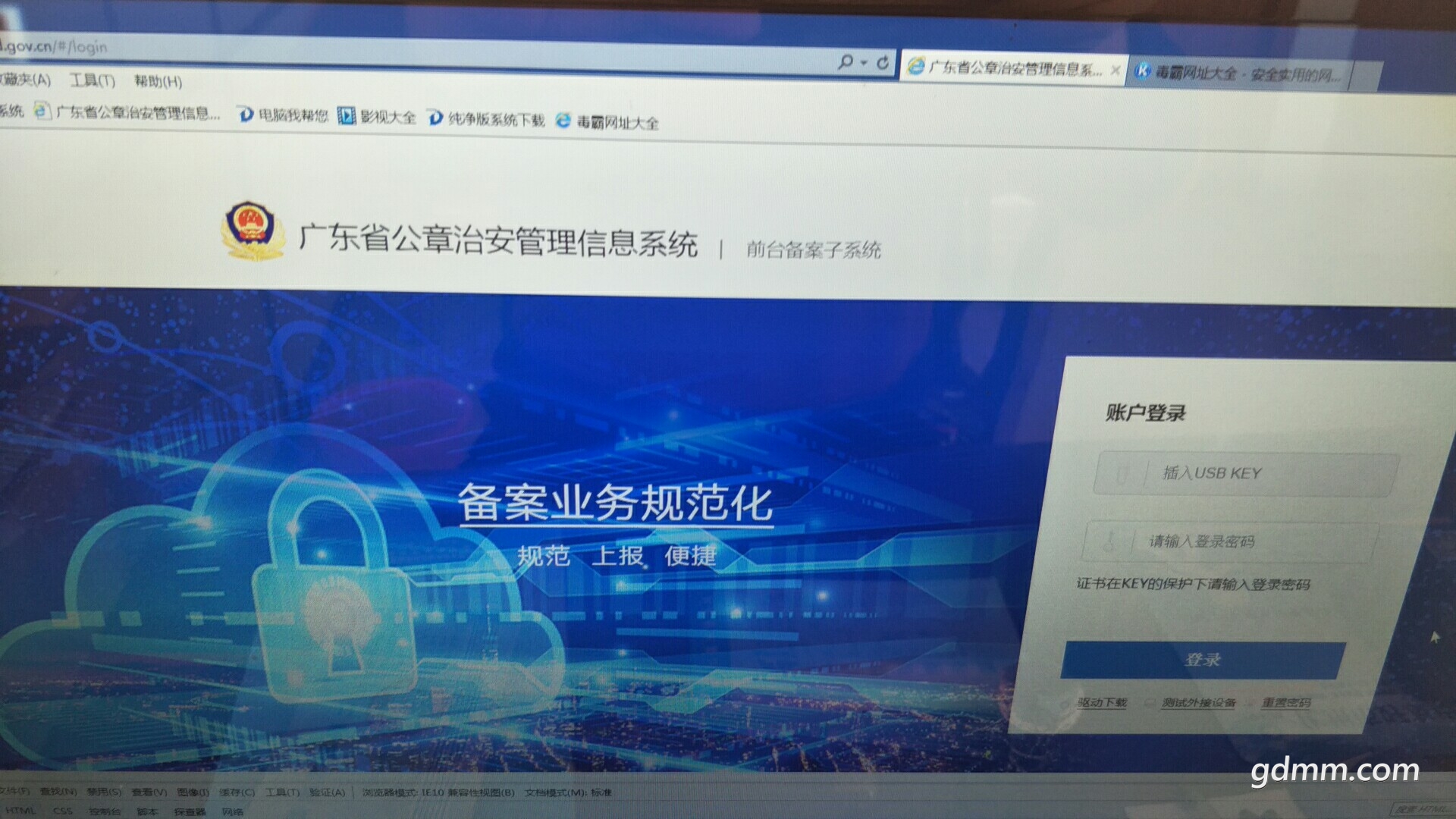Click the 插入USB KEY input field

(x=1246, y=474)
